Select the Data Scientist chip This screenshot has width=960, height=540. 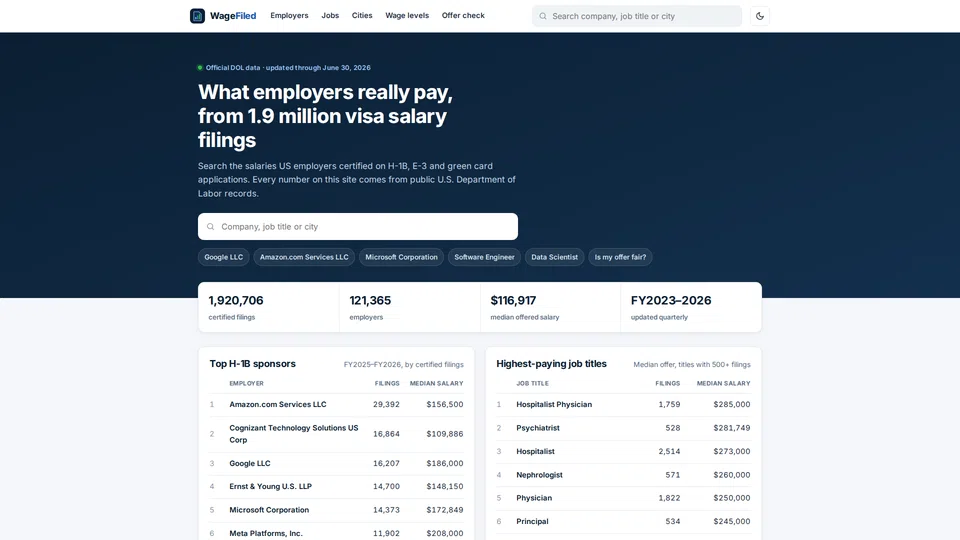[554, 257]
